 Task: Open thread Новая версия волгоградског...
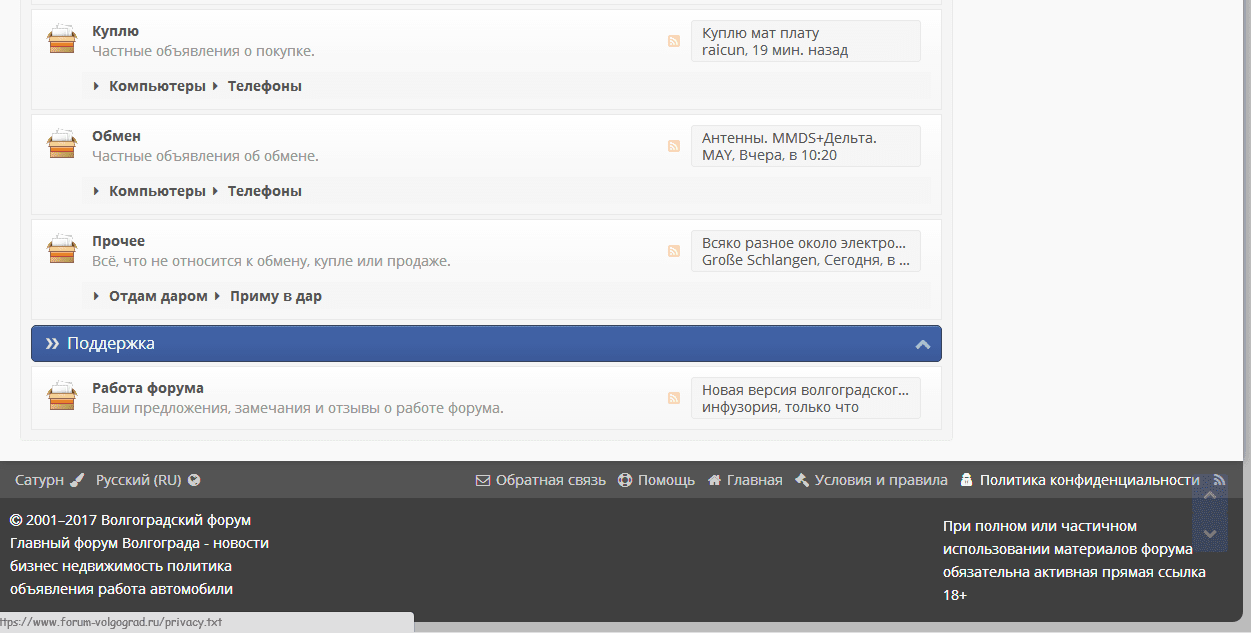pos(805,390)
